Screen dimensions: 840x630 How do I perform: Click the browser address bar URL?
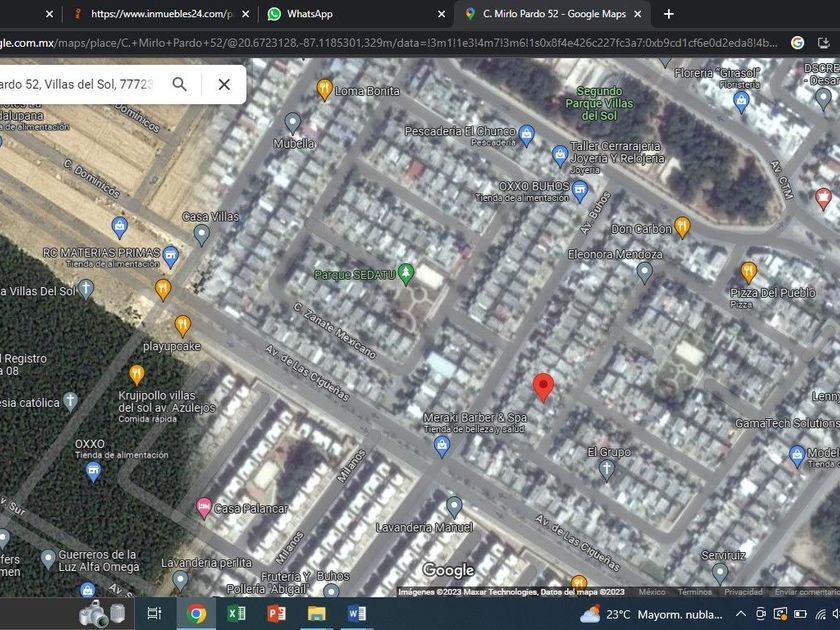[x=388, y=43]
